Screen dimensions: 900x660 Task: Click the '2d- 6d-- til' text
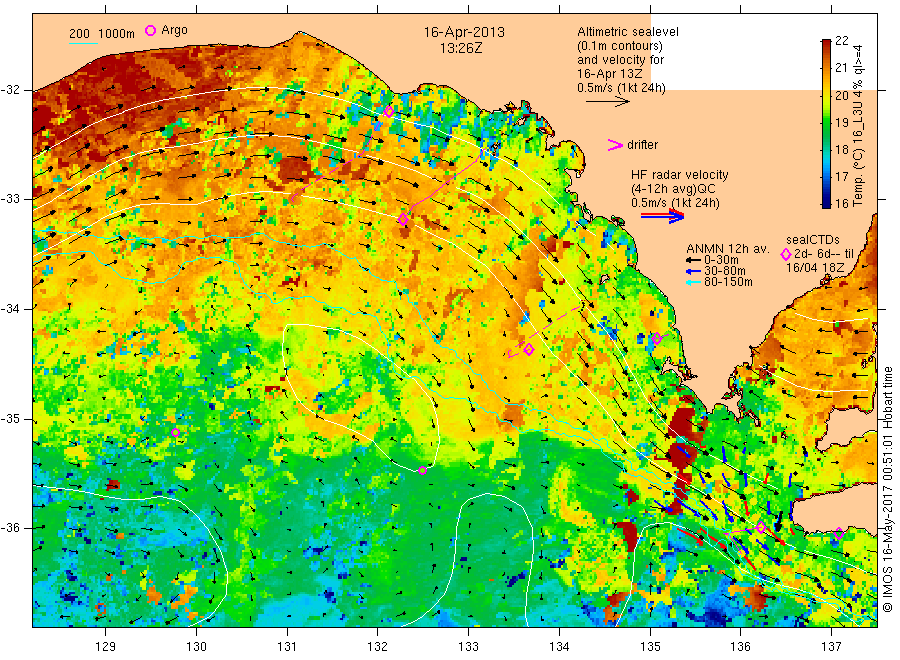point(824,254)
